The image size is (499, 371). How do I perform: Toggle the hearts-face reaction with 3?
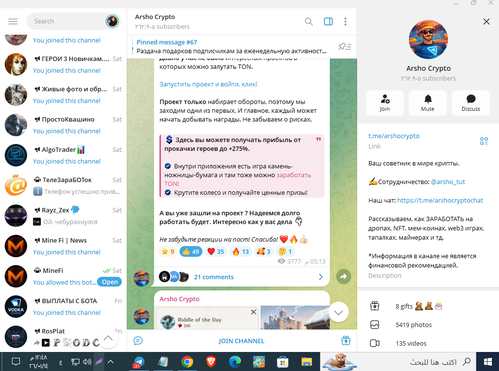[x=264, y=252]
